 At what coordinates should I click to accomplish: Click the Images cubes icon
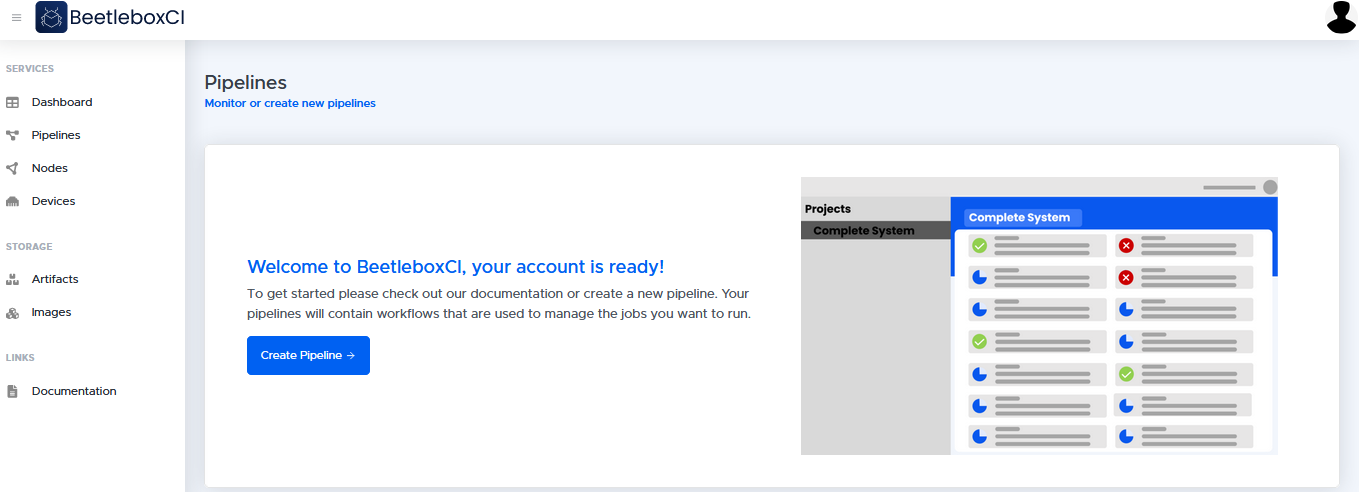pos(13,312)
